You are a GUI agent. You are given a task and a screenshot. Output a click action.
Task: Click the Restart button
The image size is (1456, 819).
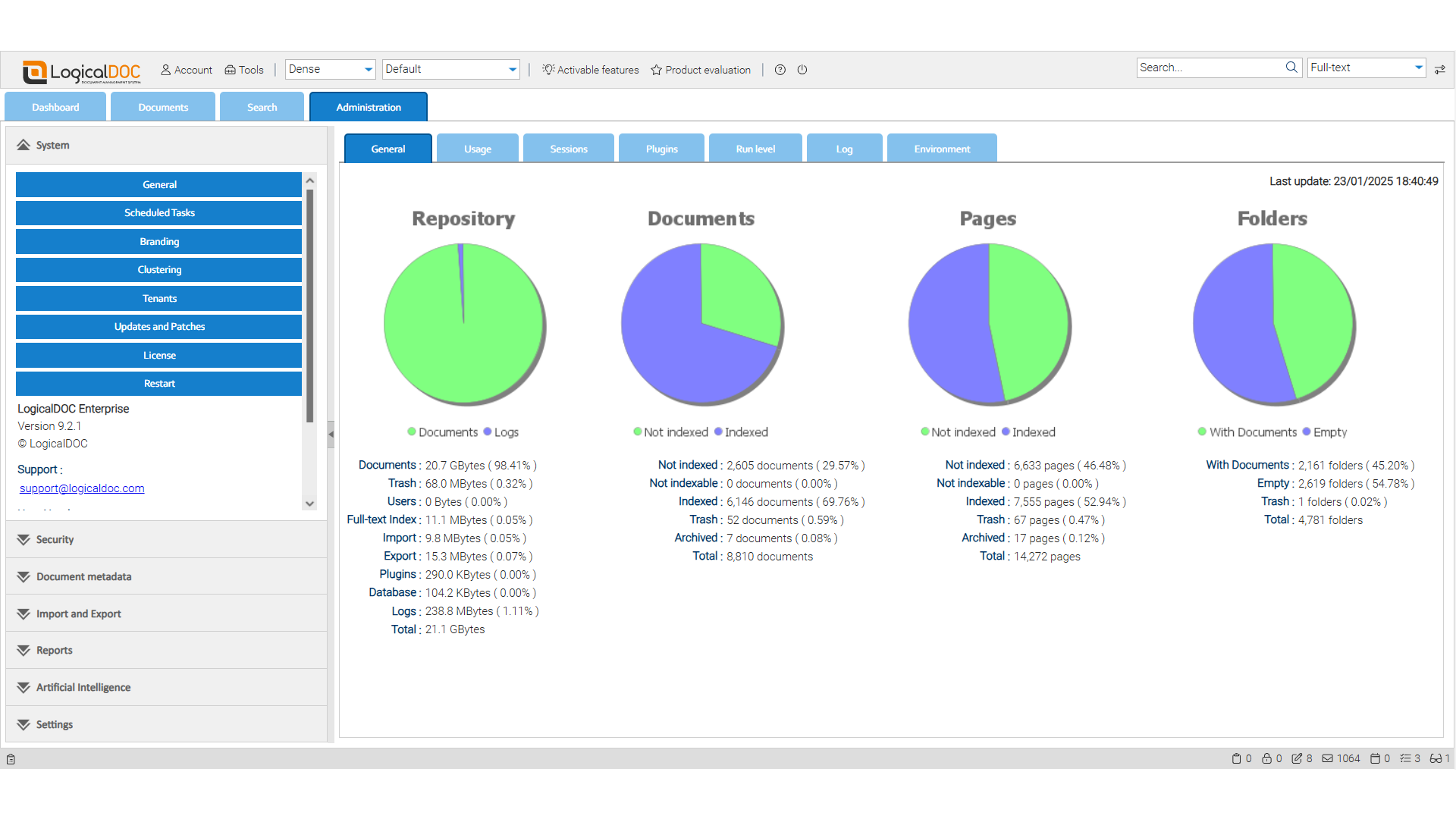(x=158, y=383)
